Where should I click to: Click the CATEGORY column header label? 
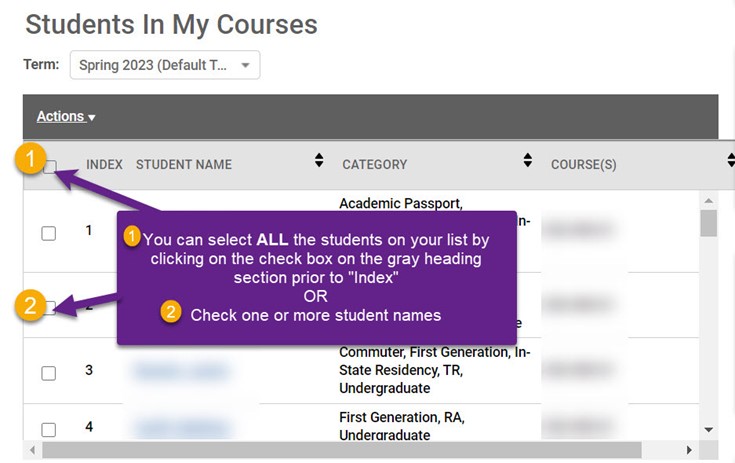[374, 165]
